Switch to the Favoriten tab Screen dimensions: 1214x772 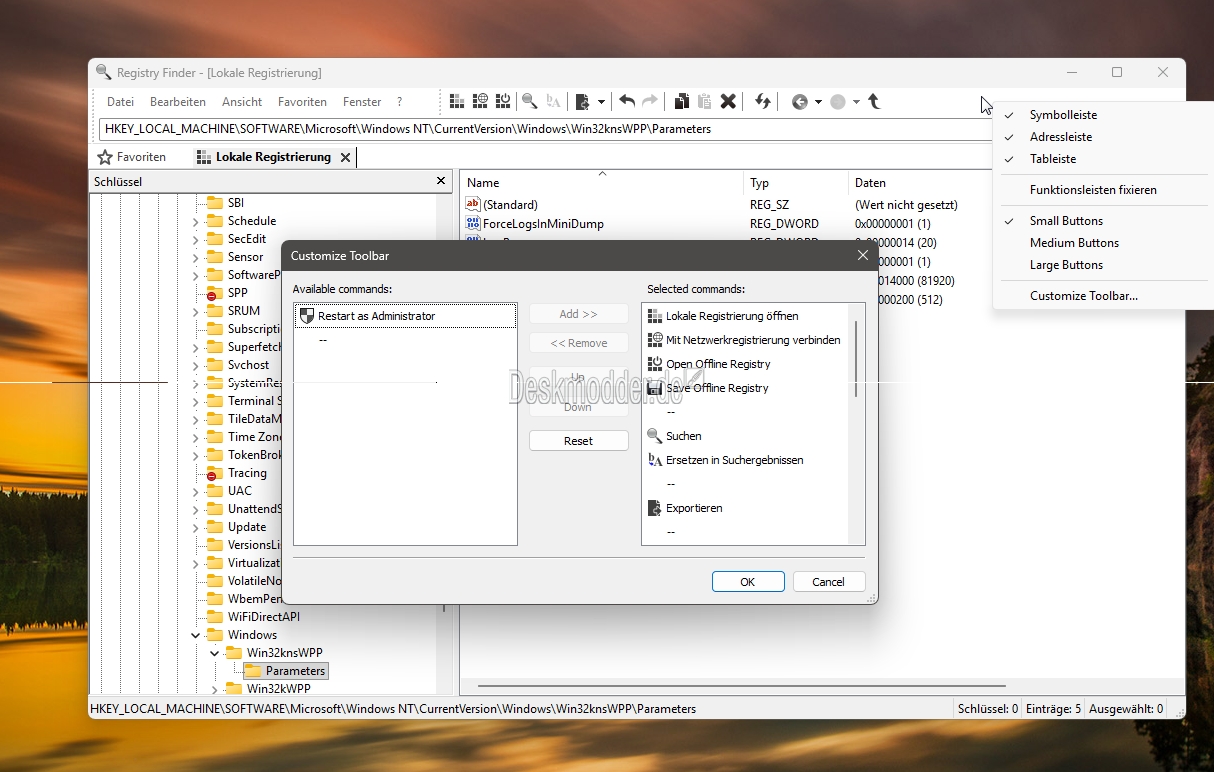coord(132,157)
